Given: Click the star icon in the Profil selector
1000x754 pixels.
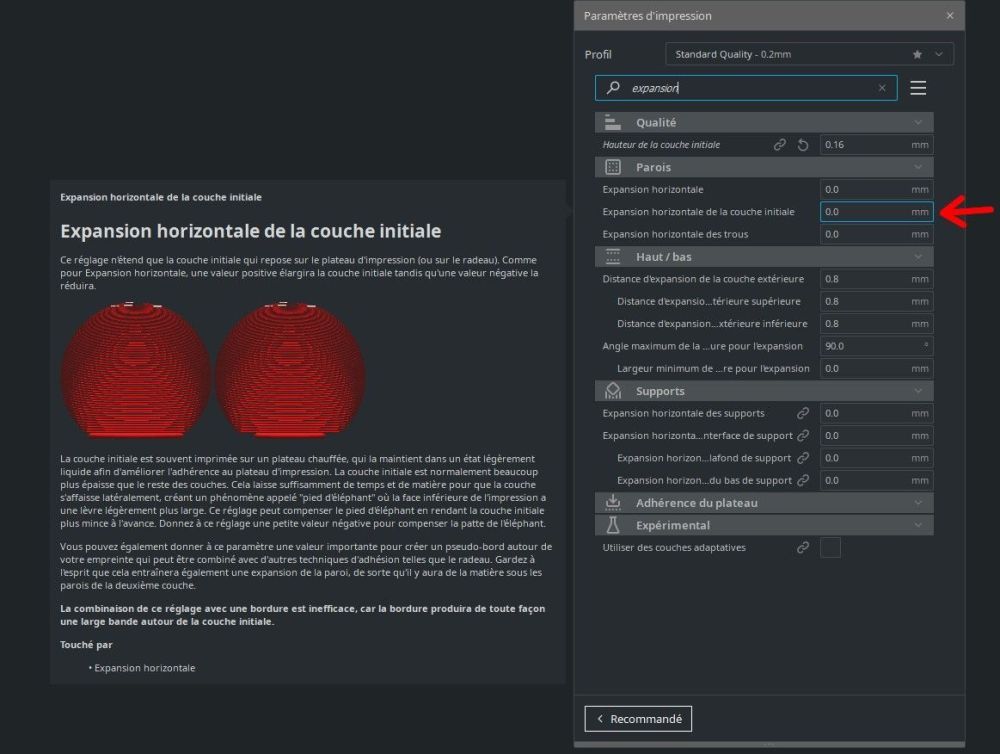Looking at the screenshot, I should (x=917, y=54).
